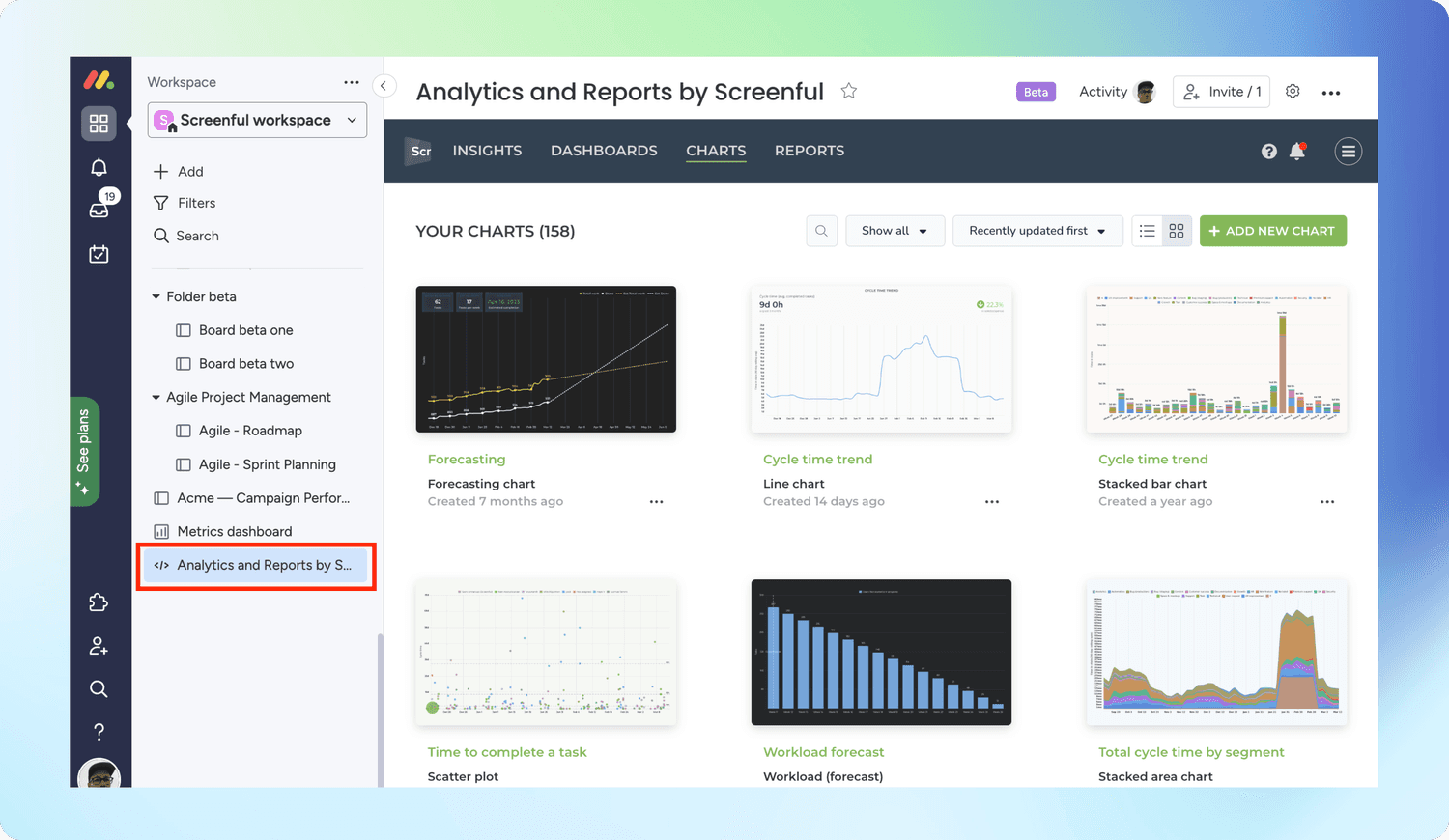The width and height of the screenshot is (1449, 840).
Task: Click the Beta badge
Action: point(1036,92)
